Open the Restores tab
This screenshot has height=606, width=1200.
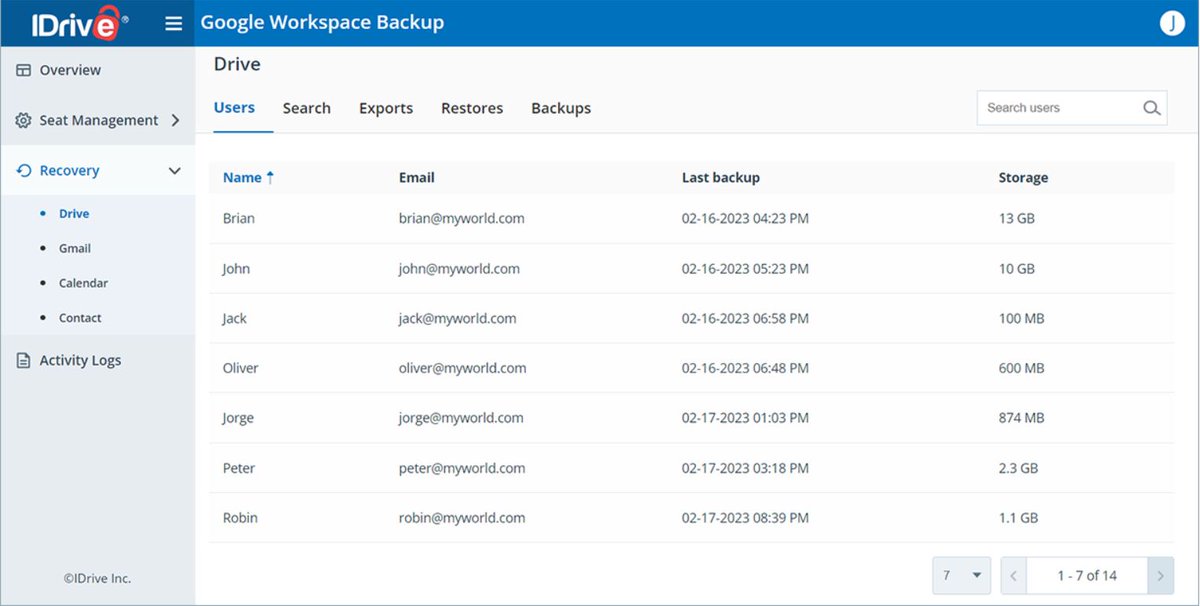[472, 108]
